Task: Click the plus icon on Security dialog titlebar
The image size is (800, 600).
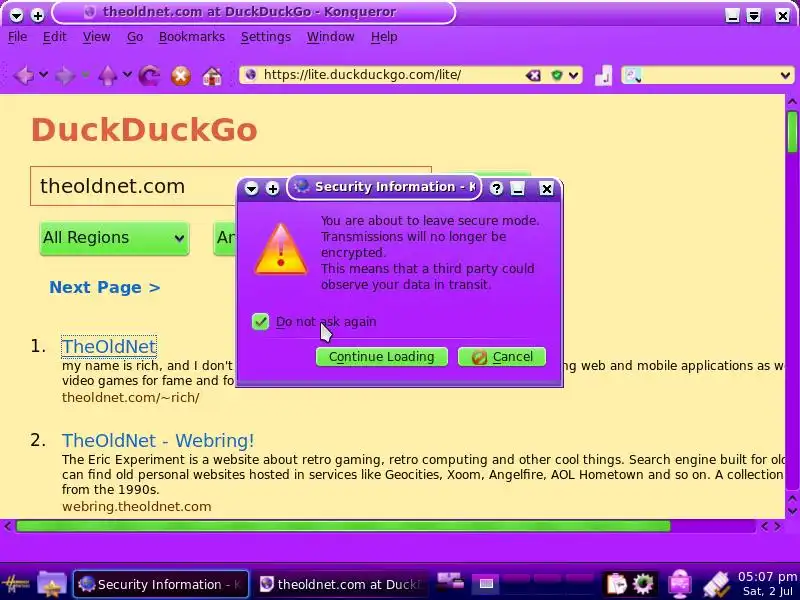Action: tap(272, 189)
